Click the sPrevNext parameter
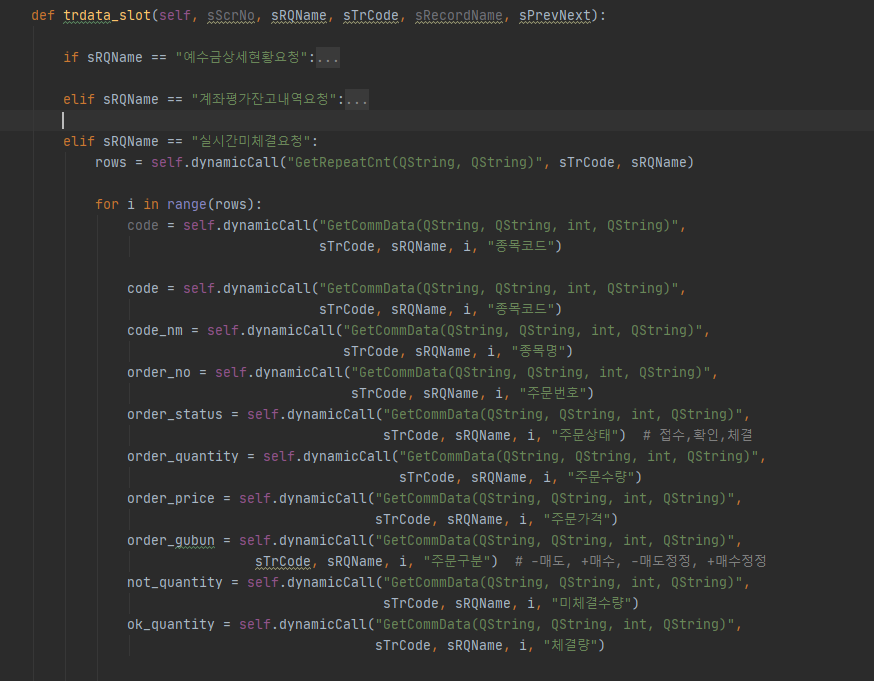The width and height of the screenshot is (874, 681). click(x=555, y=16)
